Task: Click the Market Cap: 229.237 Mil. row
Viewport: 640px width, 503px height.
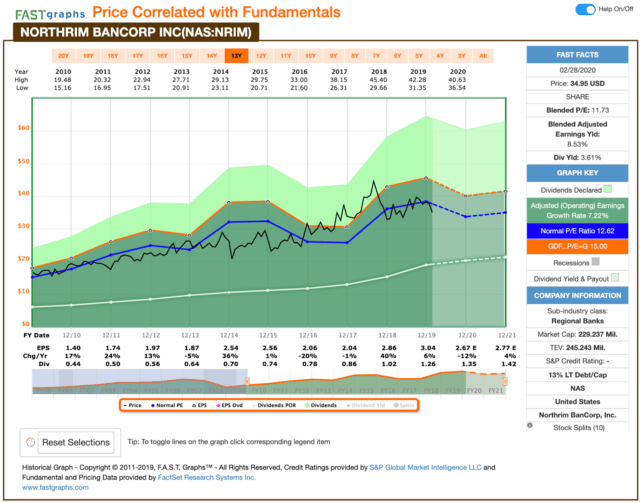Action: pos(577,334)
